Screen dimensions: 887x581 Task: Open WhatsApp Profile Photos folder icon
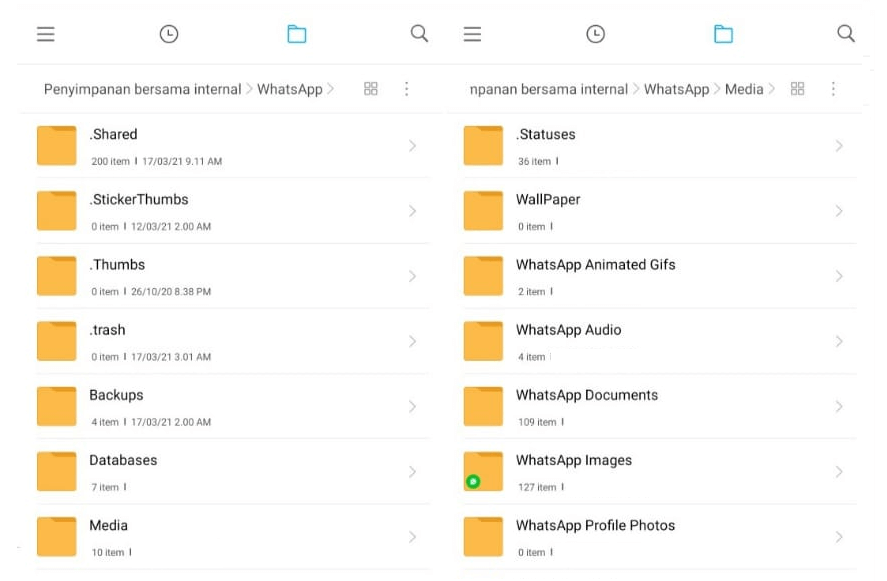pos(483,536)
